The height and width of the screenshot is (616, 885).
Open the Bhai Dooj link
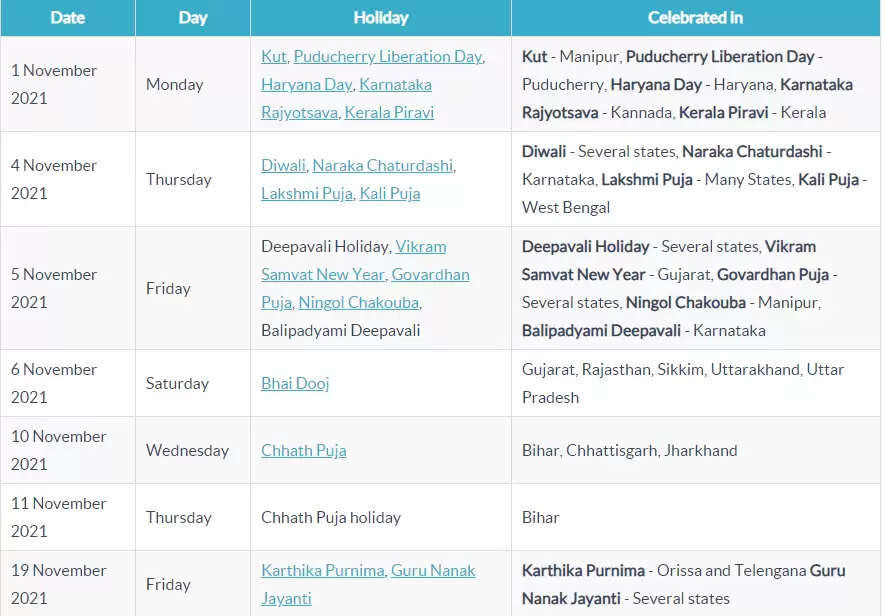(x=295, y=384)
